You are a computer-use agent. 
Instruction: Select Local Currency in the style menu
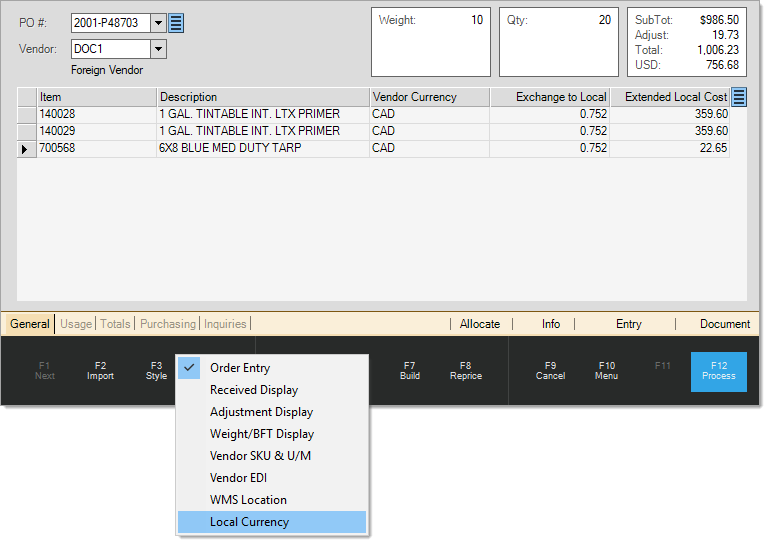pyautogui.click(x=271, y=522)
